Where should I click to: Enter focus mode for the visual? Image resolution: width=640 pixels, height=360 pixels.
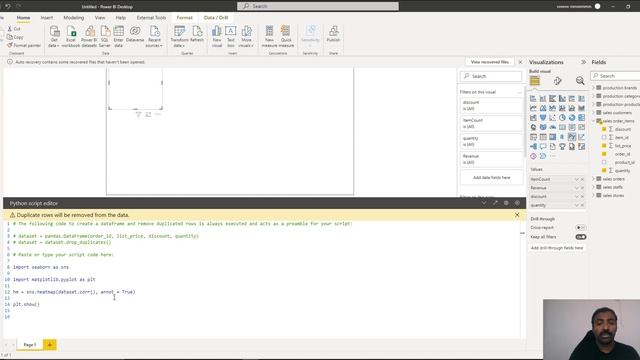pyautogui.click(x=148, y=114)
